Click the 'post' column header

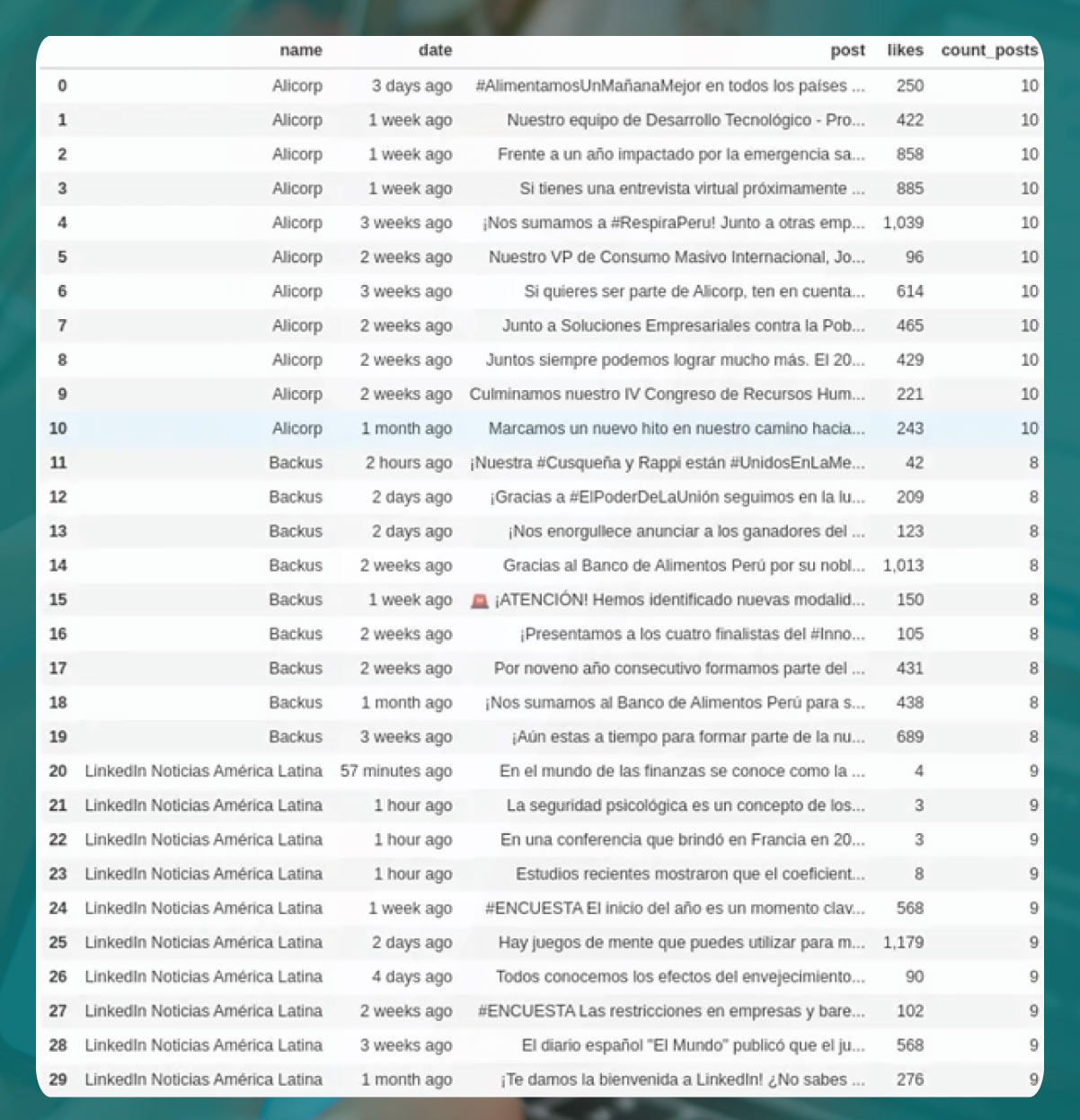tap(847, 50)
